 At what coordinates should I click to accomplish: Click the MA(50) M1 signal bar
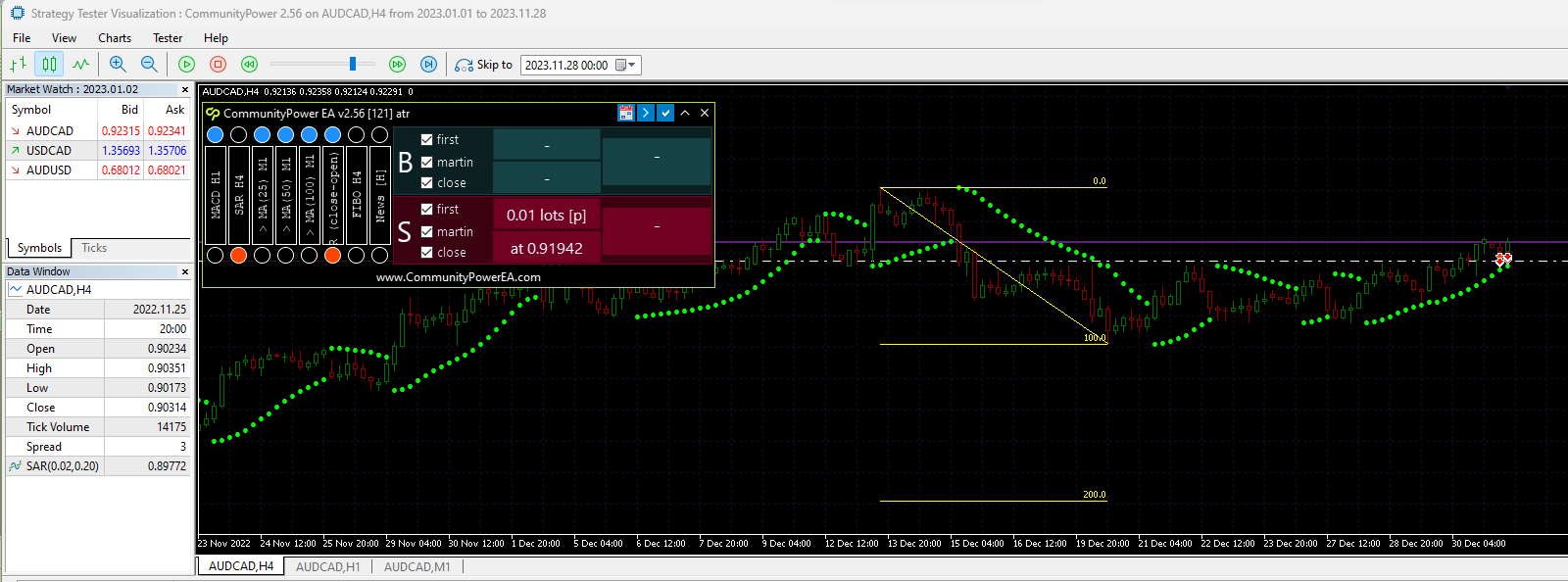(286, 195)
